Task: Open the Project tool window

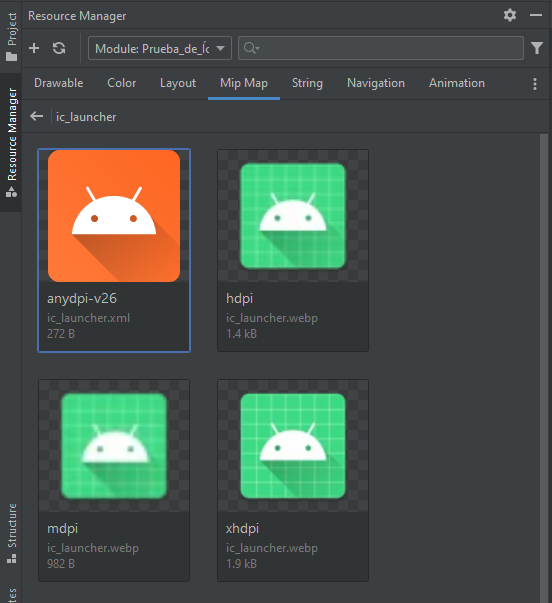Action: click(x=12, y=37)
